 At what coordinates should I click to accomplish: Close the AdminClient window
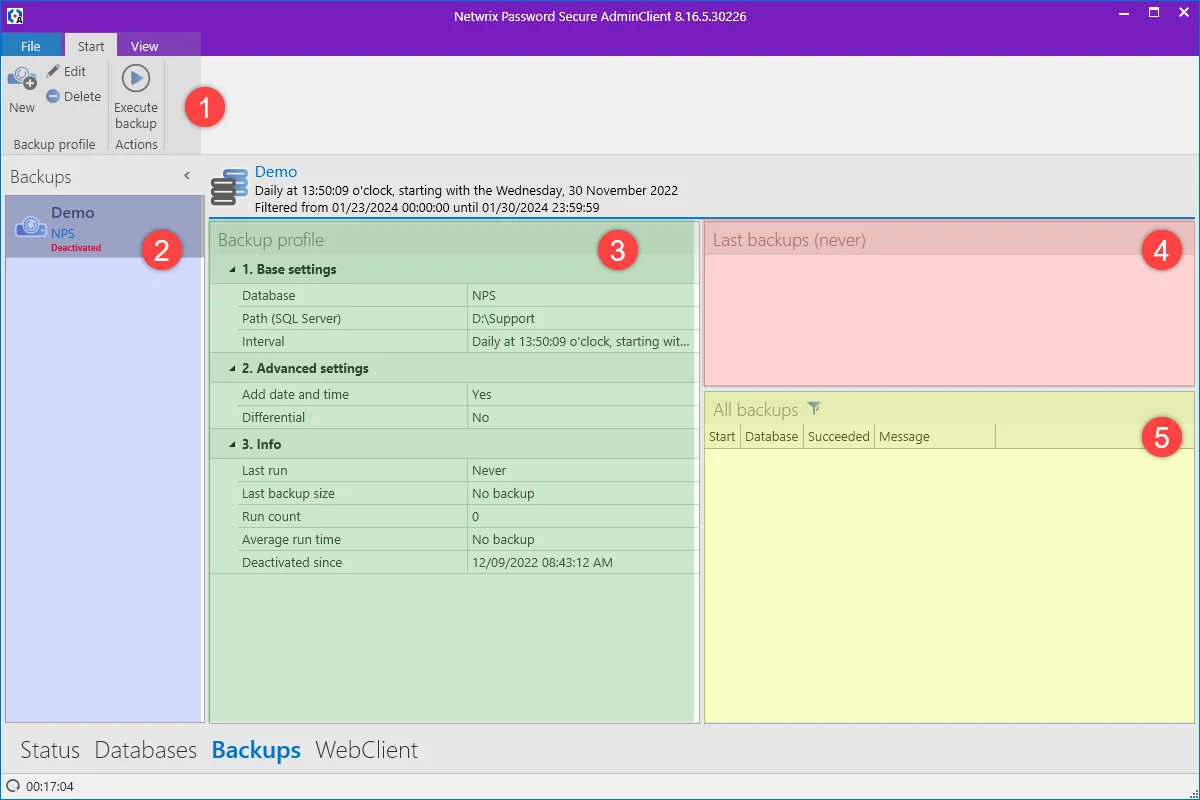[x=1182, y=14]
